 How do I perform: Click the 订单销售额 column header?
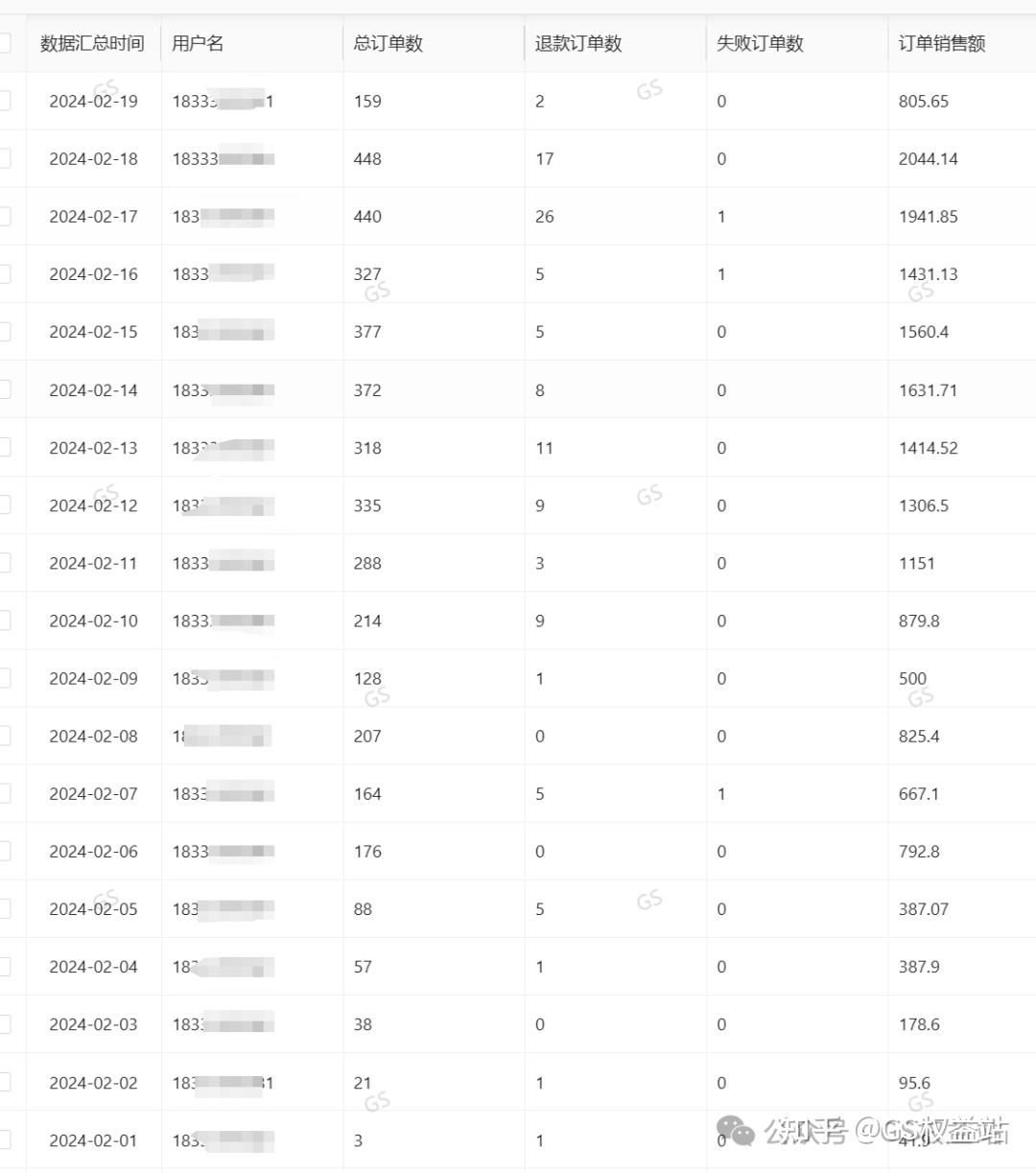[x=941, y=43]
